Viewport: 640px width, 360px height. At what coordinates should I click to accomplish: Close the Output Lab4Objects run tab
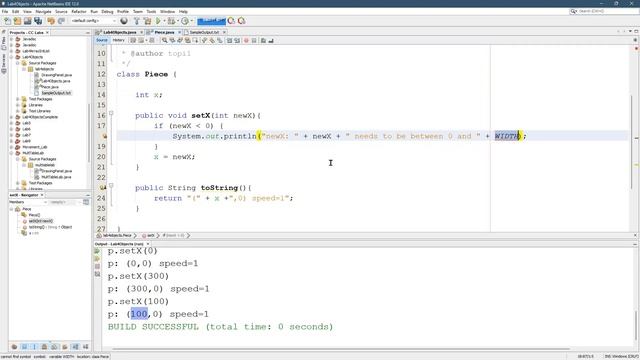[x=148, y=244]
